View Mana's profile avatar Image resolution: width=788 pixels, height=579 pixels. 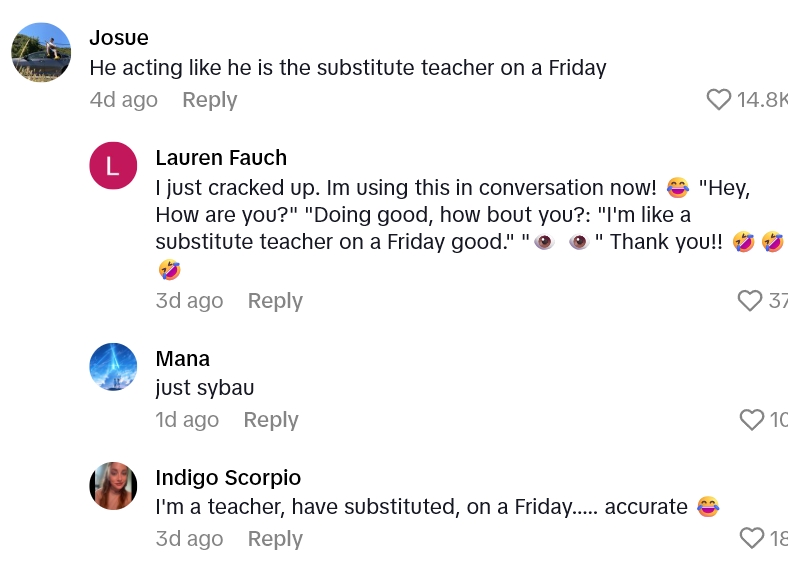113,367
